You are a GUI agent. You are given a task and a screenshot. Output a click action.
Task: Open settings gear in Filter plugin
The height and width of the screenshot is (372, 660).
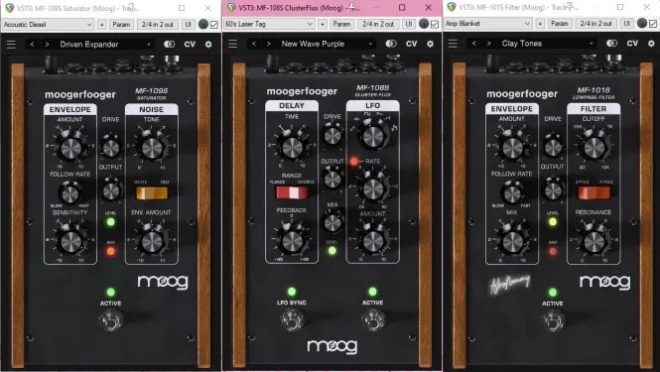click(651, 43)
